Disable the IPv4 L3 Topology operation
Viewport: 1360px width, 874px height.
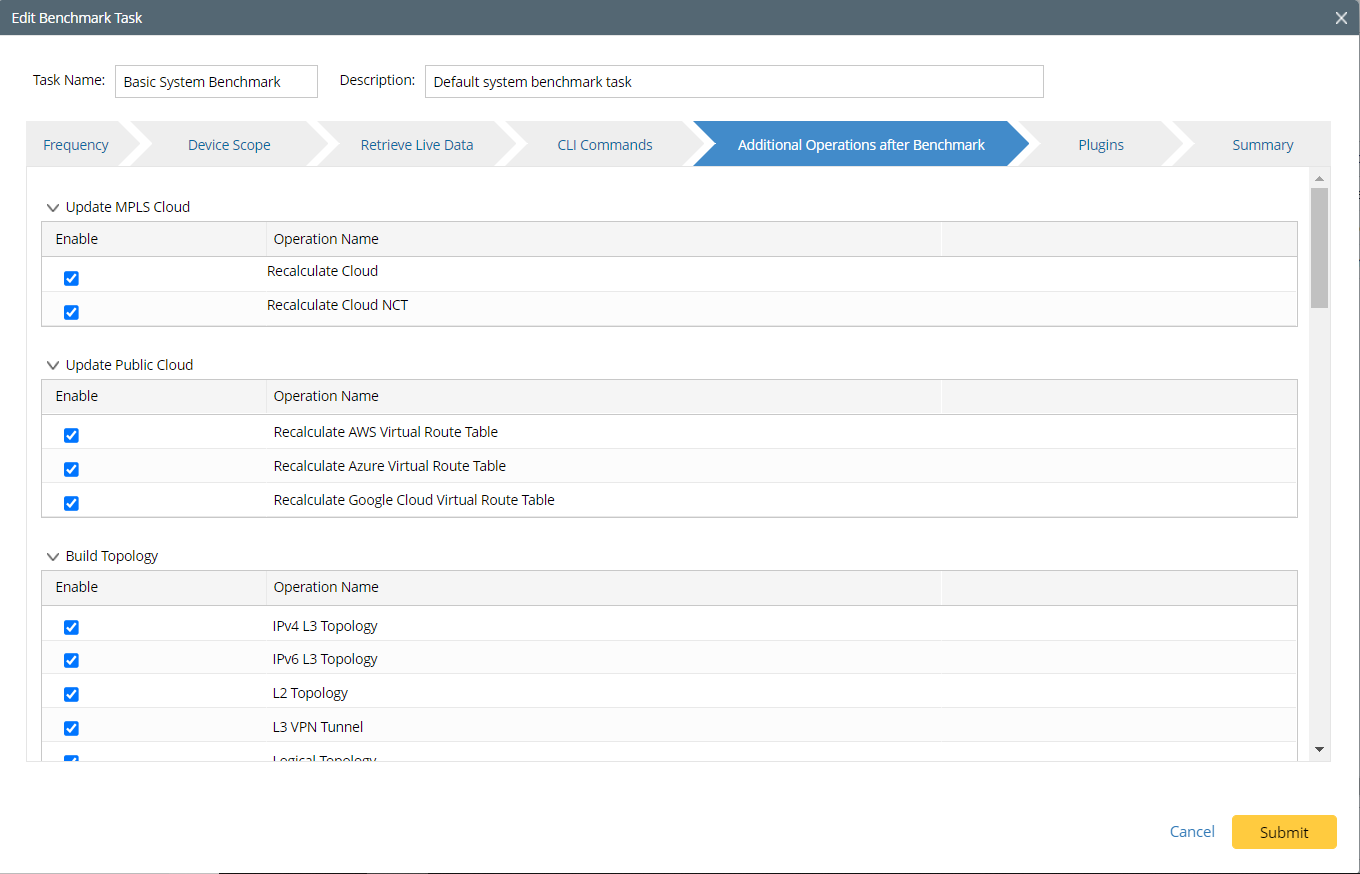(x=71, y=627)
